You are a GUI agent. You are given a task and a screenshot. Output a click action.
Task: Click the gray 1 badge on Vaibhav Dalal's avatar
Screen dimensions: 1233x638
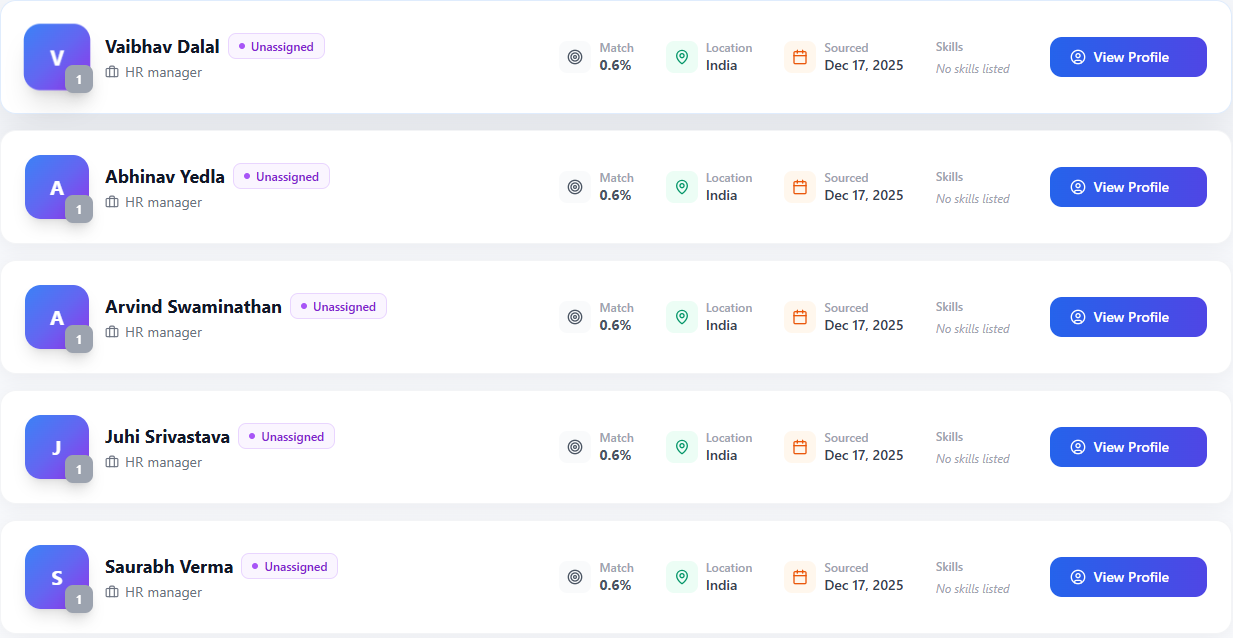pos(79,79)
